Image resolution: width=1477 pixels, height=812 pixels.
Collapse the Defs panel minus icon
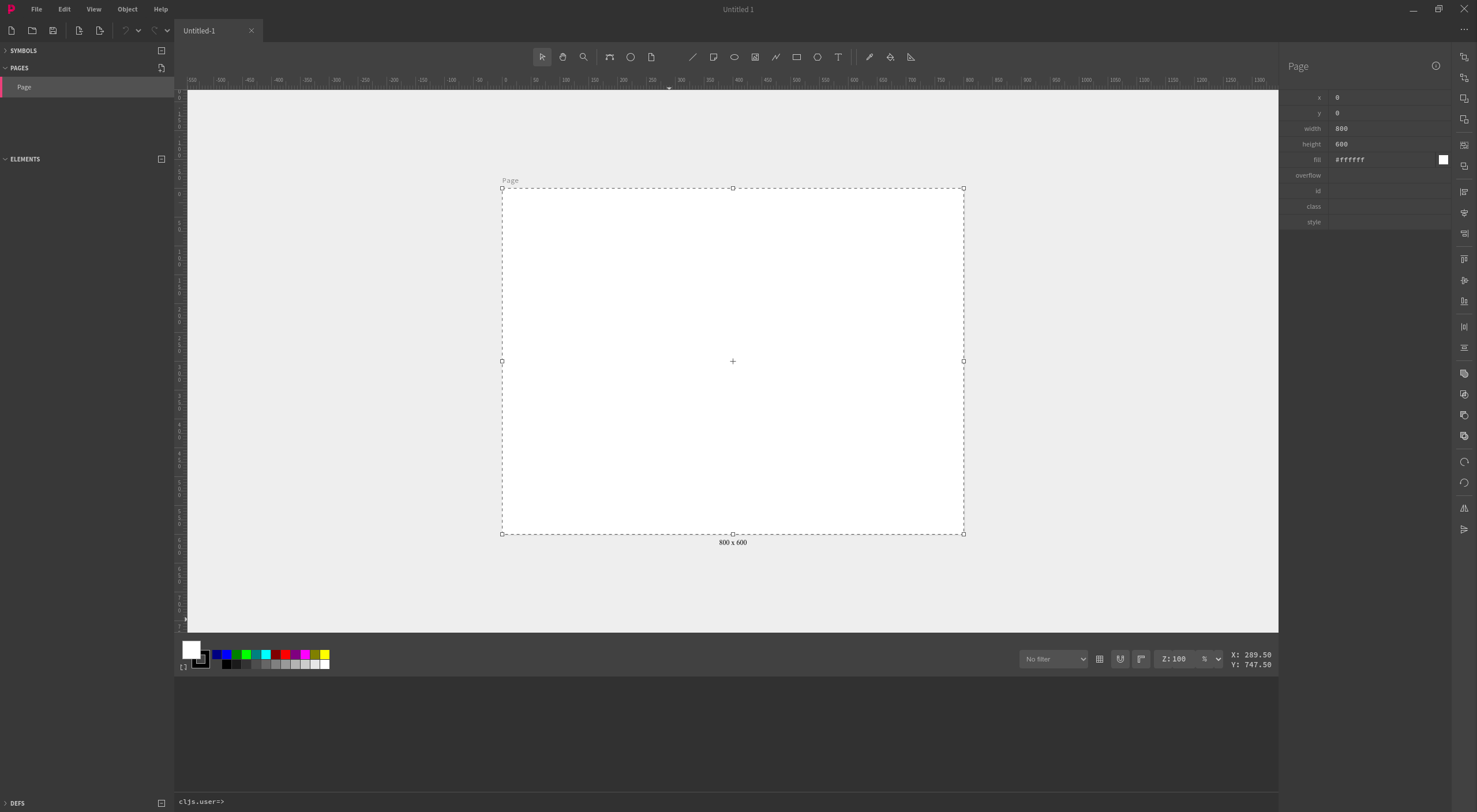[x=162, y=803]
